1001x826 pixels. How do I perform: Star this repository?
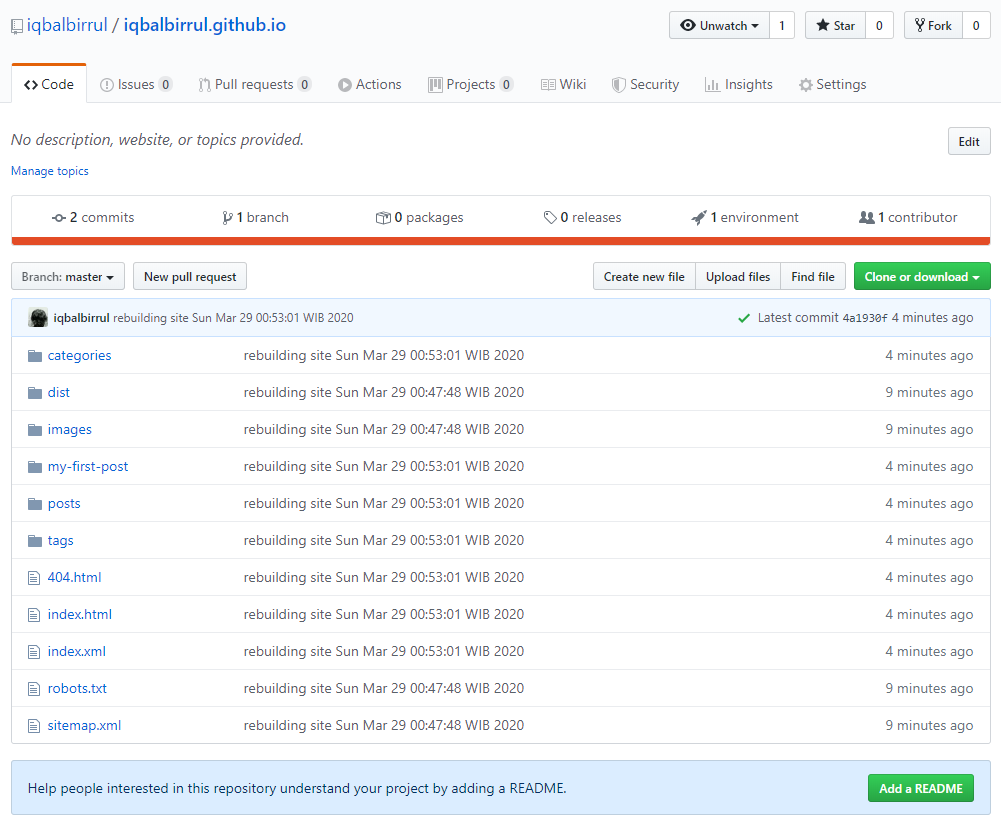pyautogui.click(x=835, y=26)
